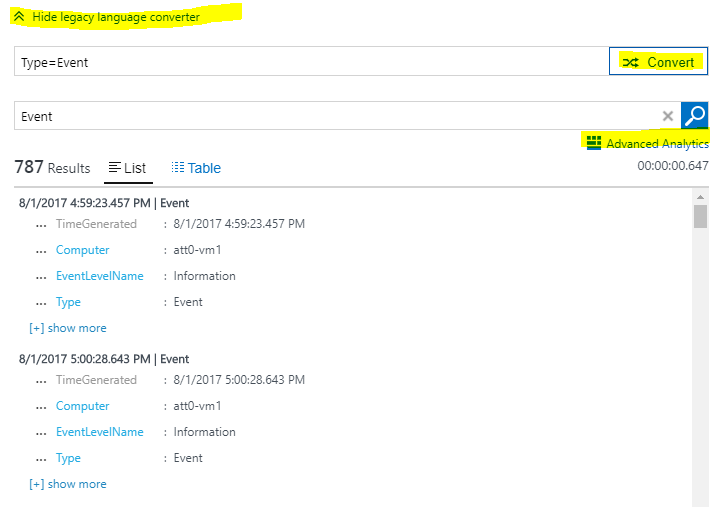The width and height of the screenshot is (722, 507).
Task: Switch to the Table view tab
Action: (196, 168)
